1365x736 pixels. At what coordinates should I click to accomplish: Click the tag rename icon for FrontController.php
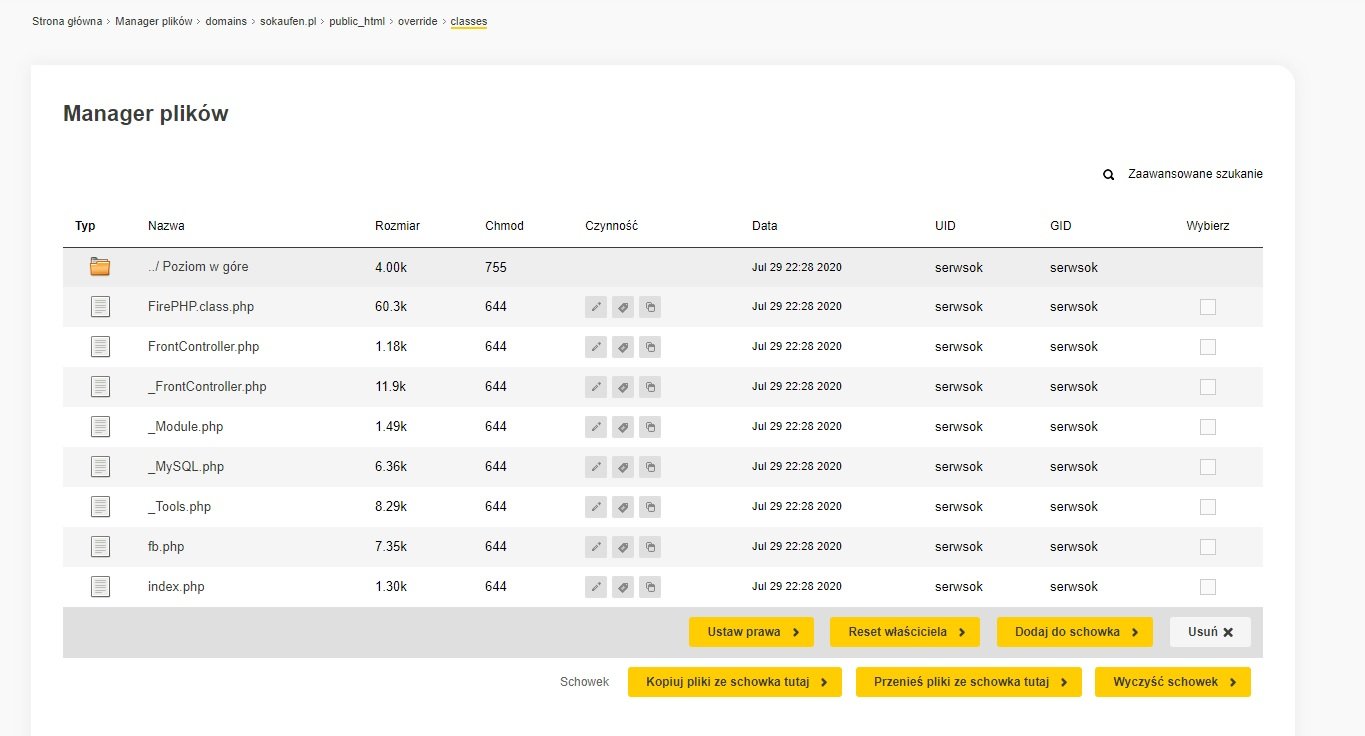[x=622, y=347]
